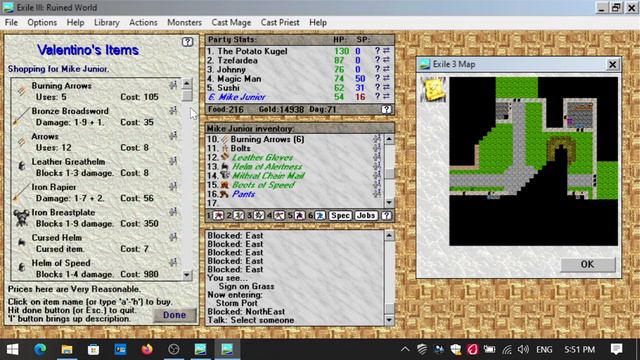The height and width of the screenshot is (360, 640).
Task: Switch inventory to character 4 icon
Action: (x=279, y=216)
